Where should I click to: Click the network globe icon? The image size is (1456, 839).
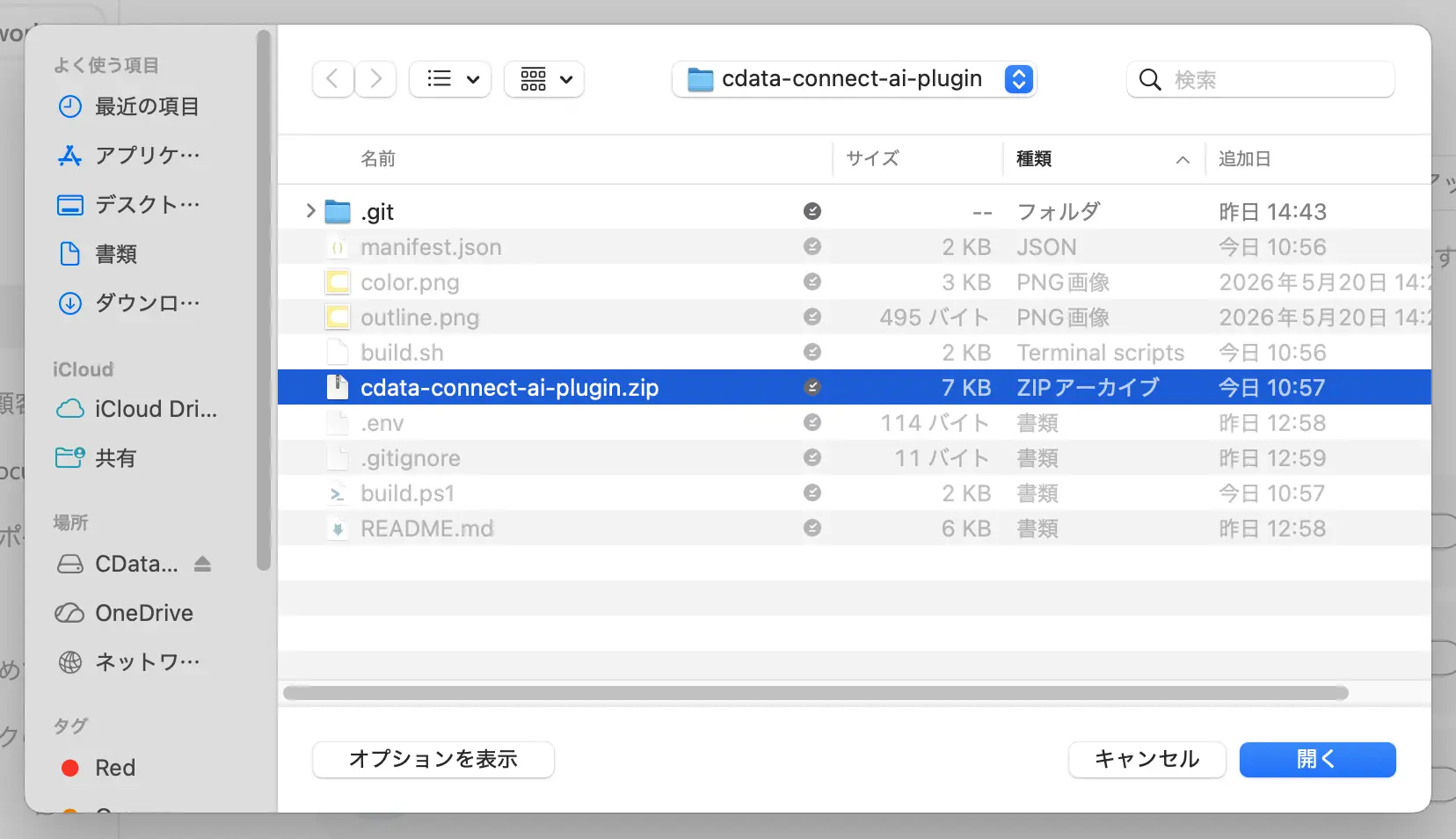69,662
